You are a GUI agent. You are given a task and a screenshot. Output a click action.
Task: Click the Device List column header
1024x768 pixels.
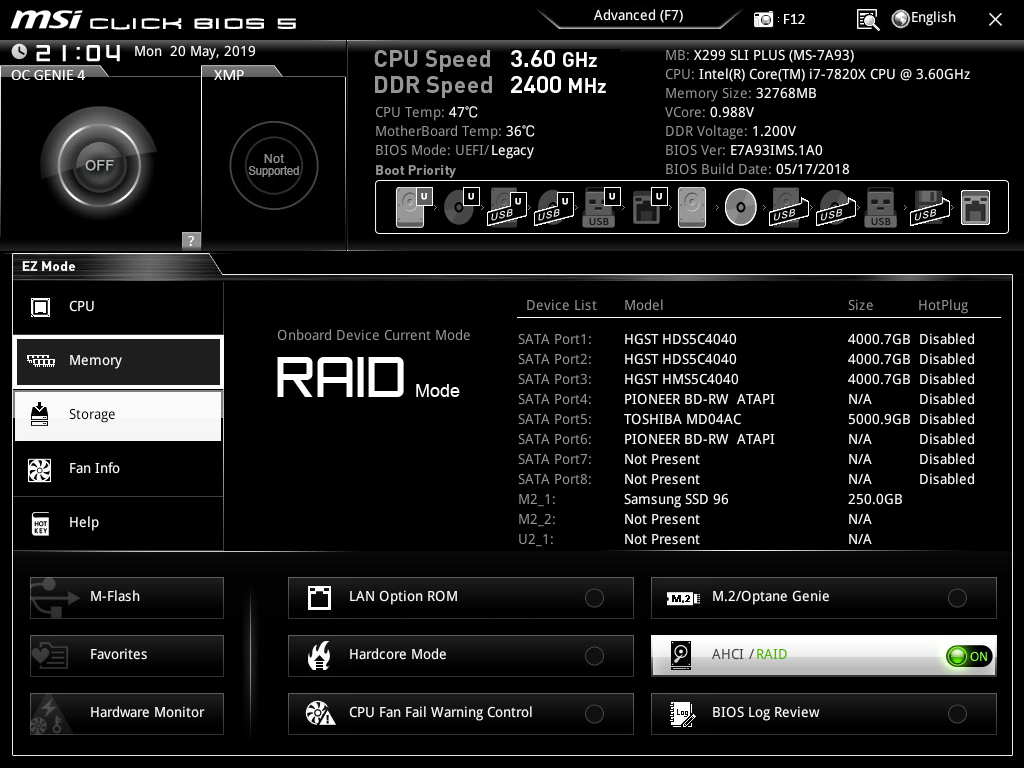561,305
